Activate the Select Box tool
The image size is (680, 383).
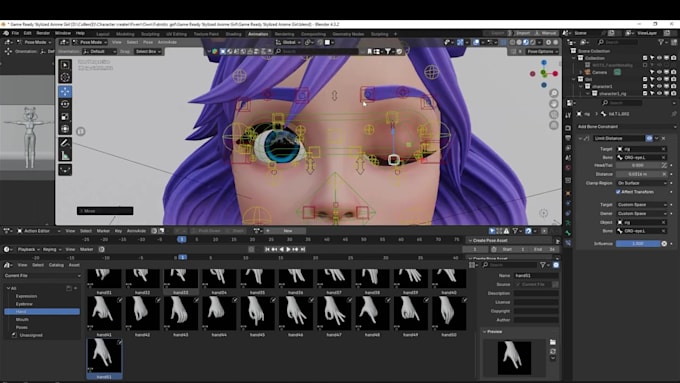coord(65,65)
